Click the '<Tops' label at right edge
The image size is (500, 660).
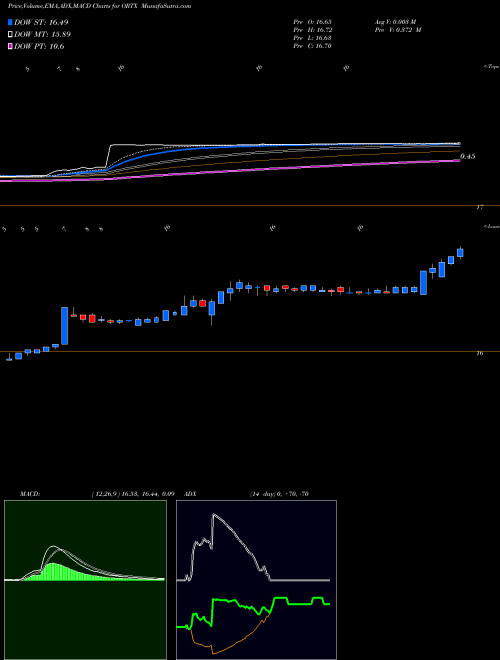492,67
